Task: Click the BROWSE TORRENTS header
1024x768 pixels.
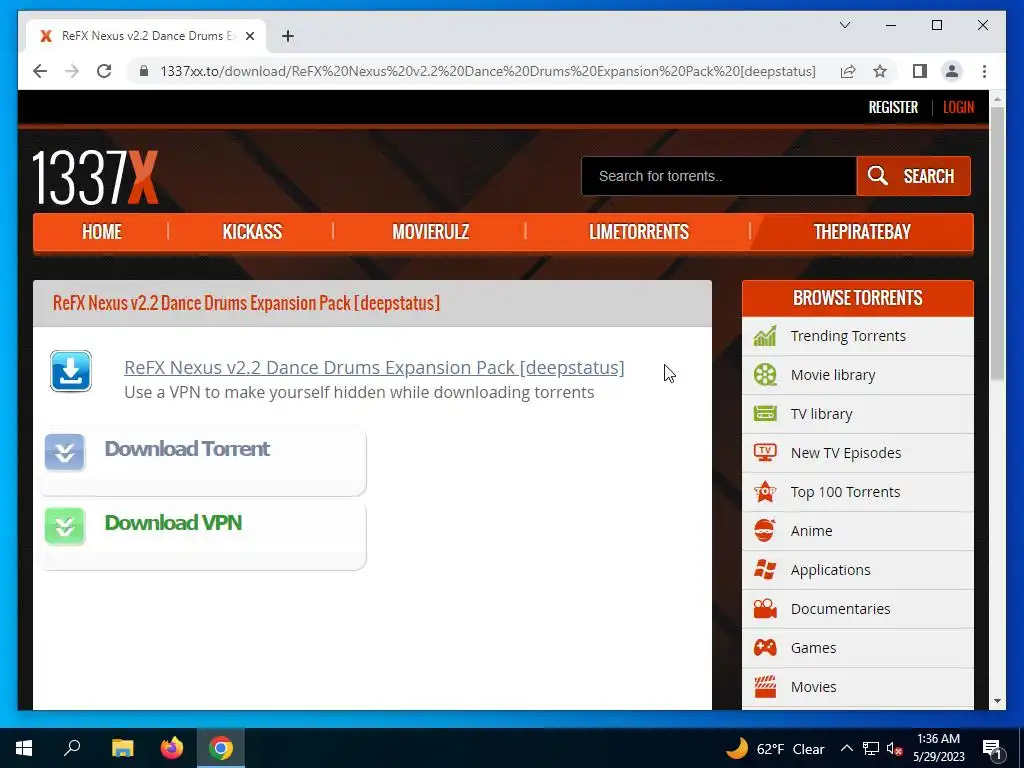Action: coord(857,298)
